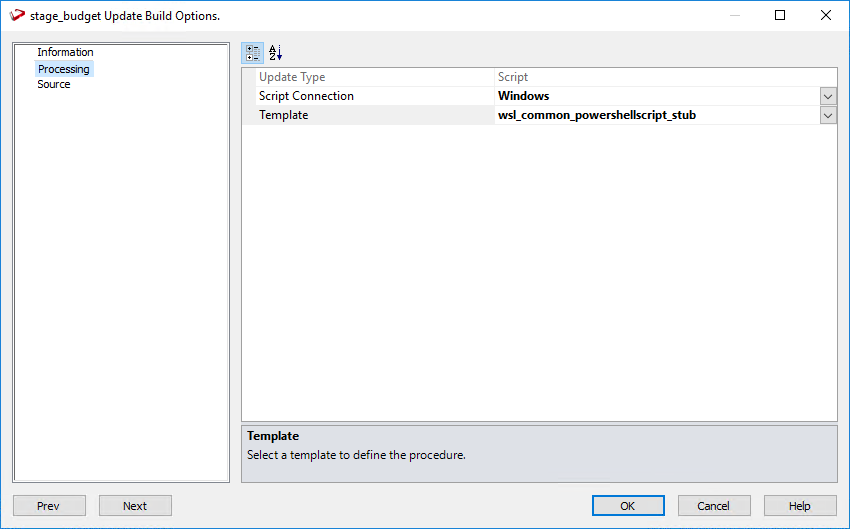Switch to the Processing page
The image size is (852, 529).
coord(64,69)
